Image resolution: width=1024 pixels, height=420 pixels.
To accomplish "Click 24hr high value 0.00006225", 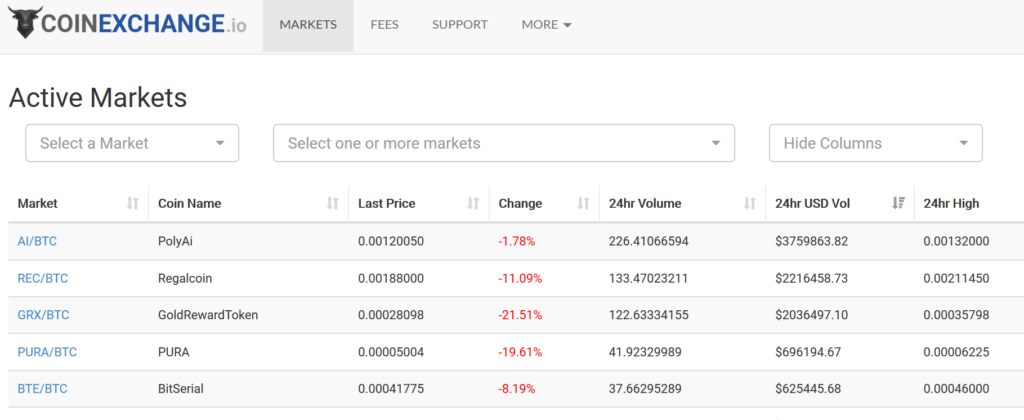I will [x=956, y=352].
